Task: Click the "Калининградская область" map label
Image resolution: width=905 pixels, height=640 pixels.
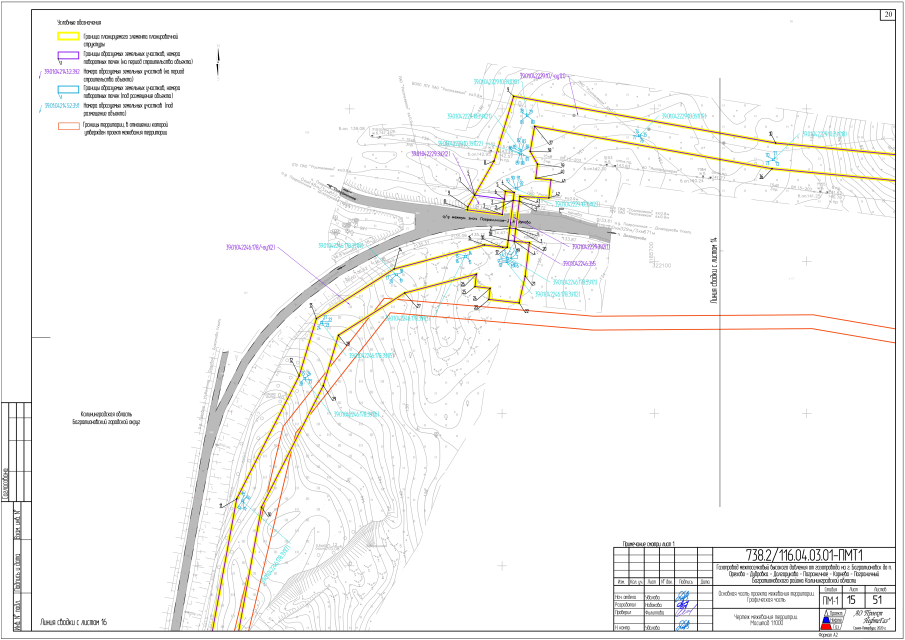Action: (x=108, y=413)
